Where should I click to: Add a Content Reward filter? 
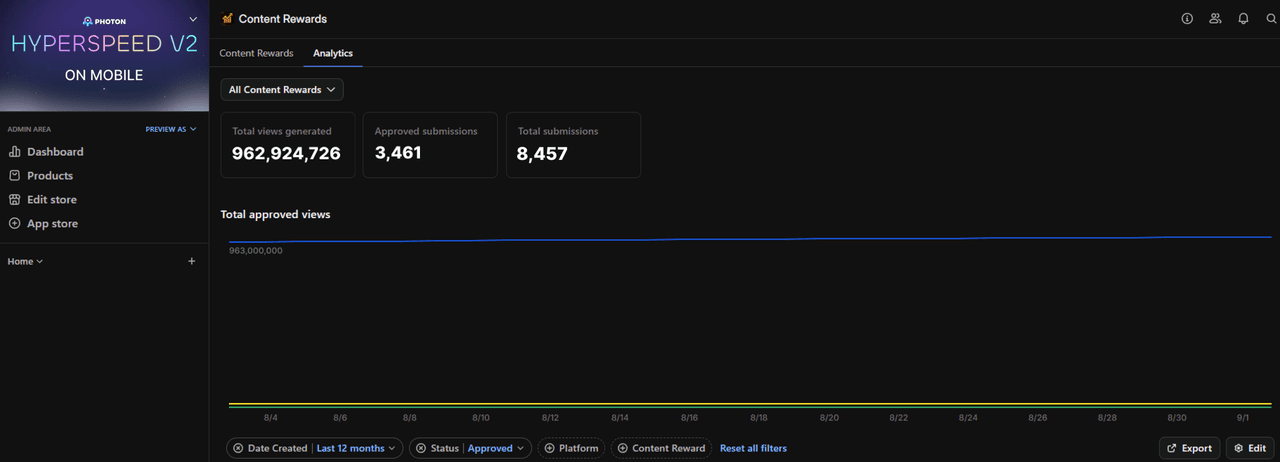point(661,448)
